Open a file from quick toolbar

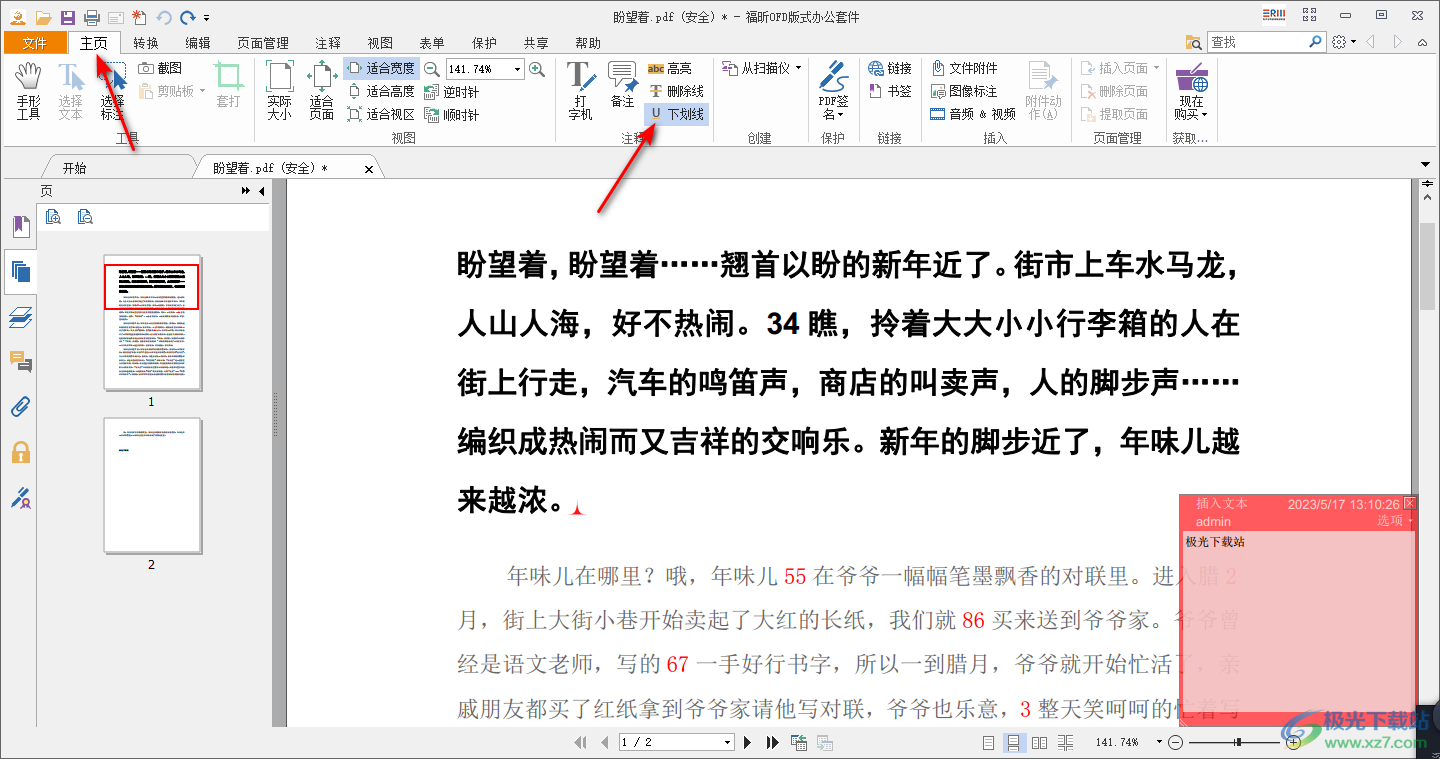(43, 17)
